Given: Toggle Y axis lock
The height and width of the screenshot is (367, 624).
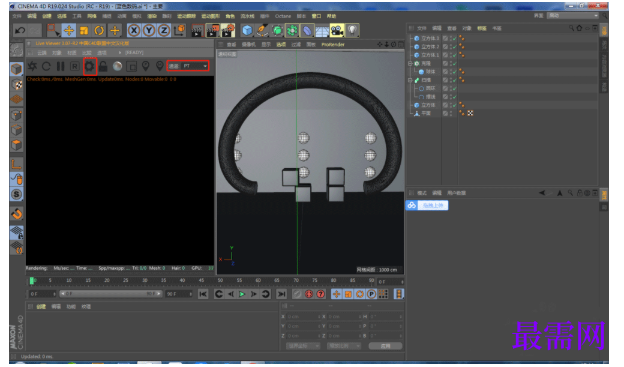Looking at the screenshot, I should (149, 30).
